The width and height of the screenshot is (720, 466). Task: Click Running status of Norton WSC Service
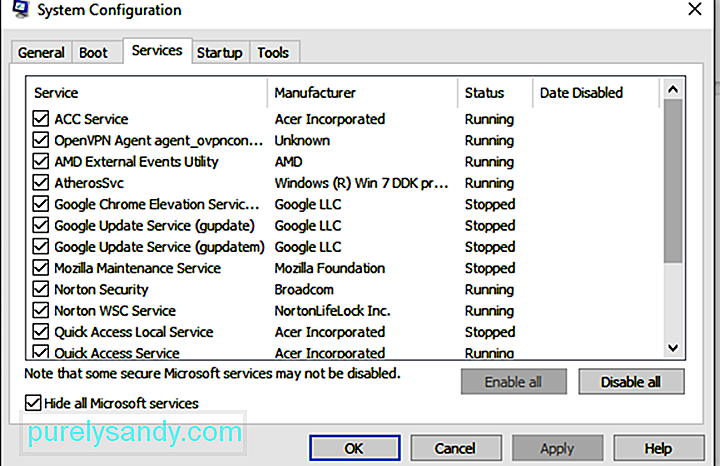[489, 311]
